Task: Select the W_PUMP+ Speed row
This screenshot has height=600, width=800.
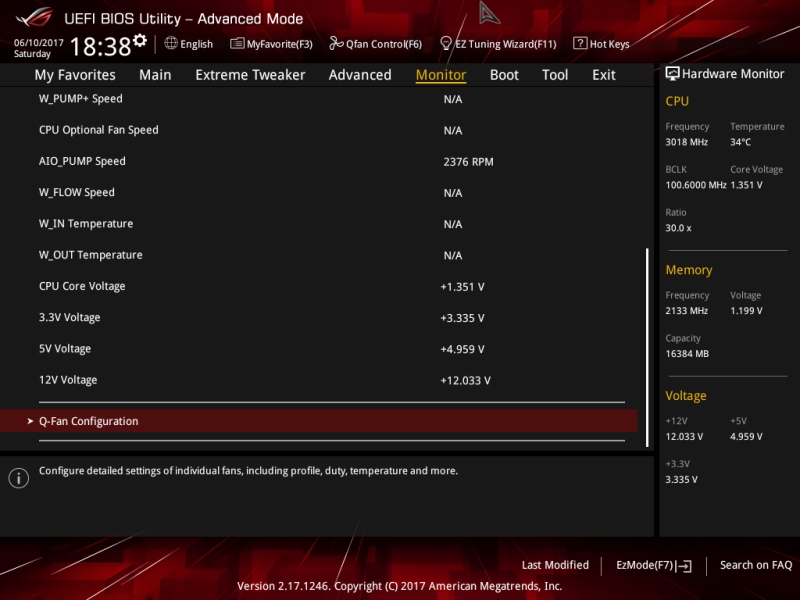Action: (x=319, y=99)
